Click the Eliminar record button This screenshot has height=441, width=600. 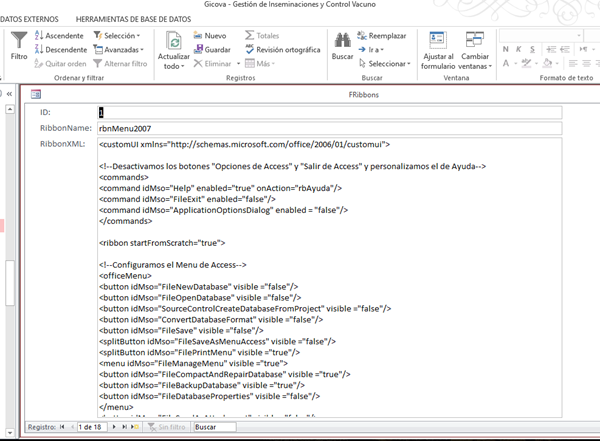213,64
